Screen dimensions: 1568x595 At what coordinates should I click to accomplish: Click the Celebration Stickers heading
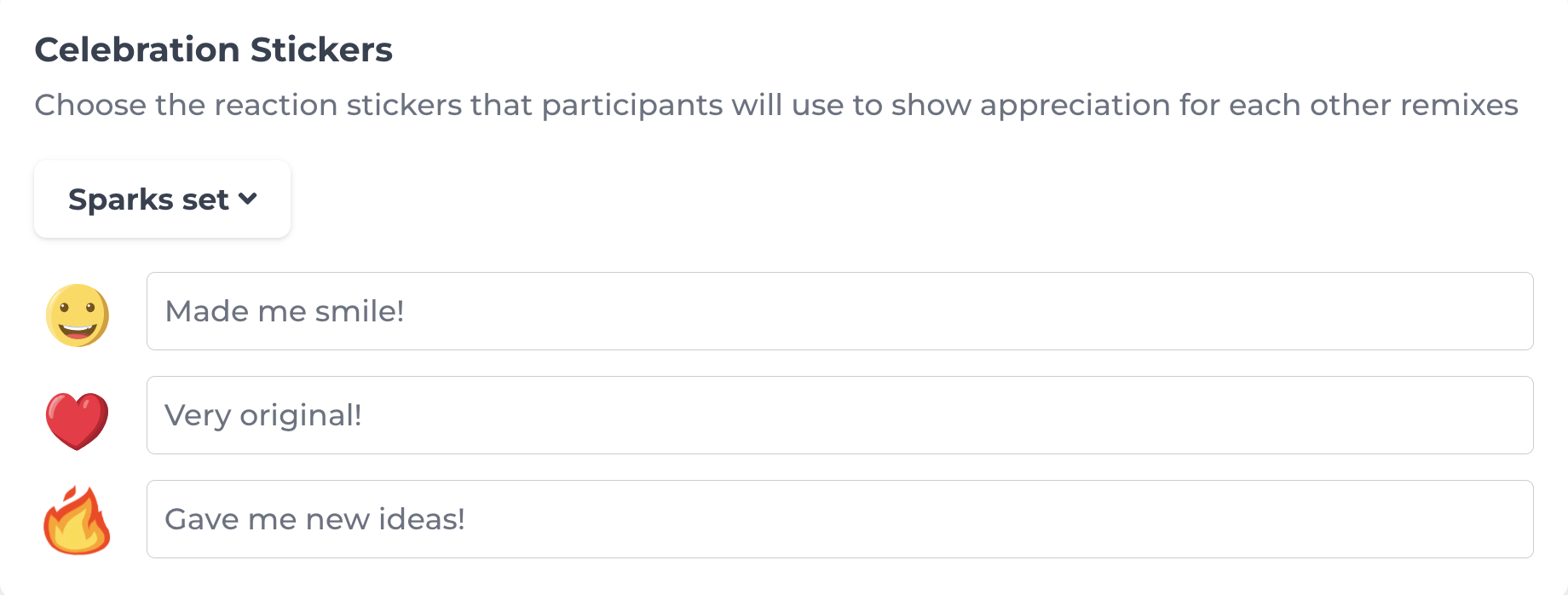tap(213, 49)
